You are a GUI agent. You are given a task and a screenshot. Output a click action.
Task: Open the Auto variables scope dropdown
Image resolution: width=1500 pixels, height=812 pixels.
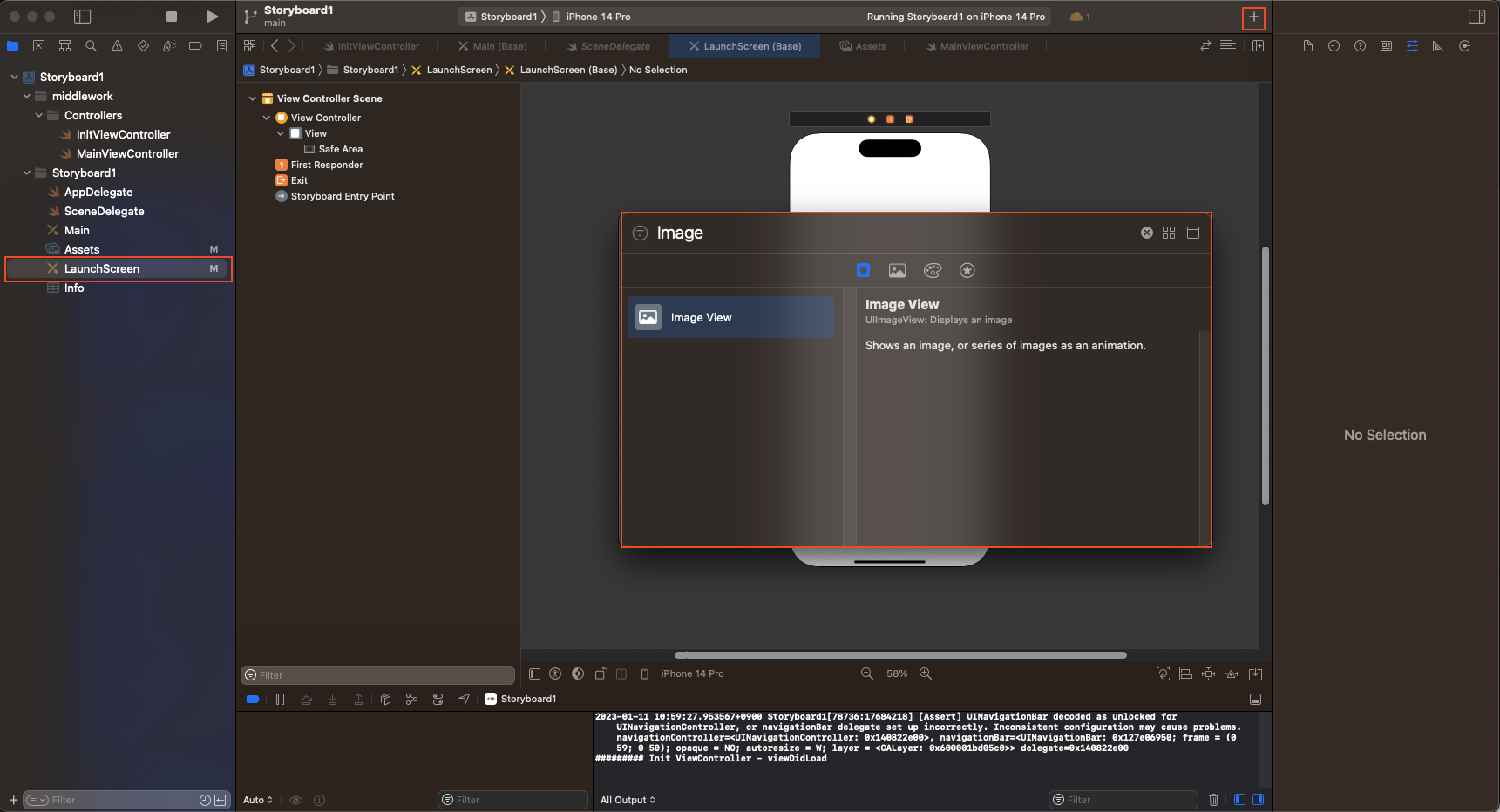point(258,800)
